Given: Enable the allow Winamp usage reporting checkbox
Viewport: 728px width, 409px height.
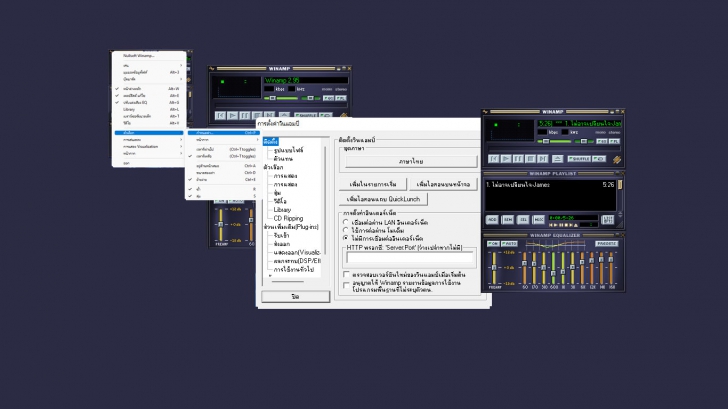Looking at the screenshot, I should pyautogui.click(x=346, y=285).
